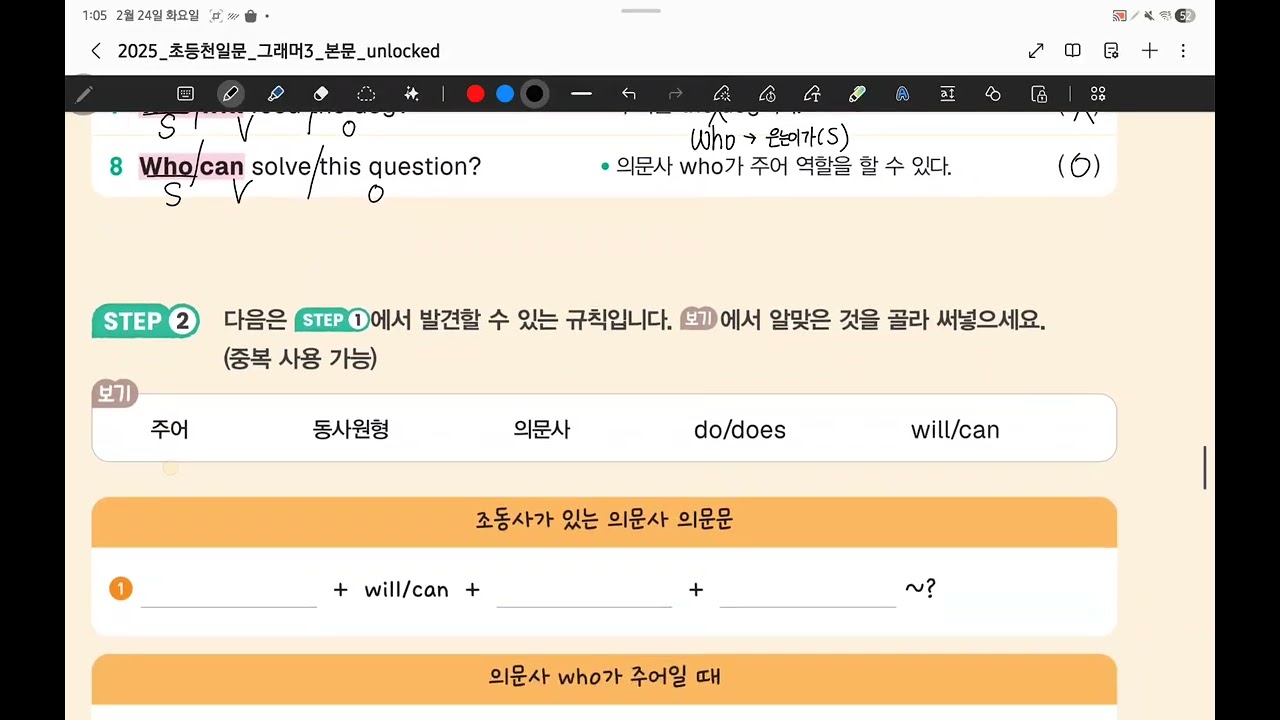
Task: Tap the status bar time 1:05
Action: [95, 15]
